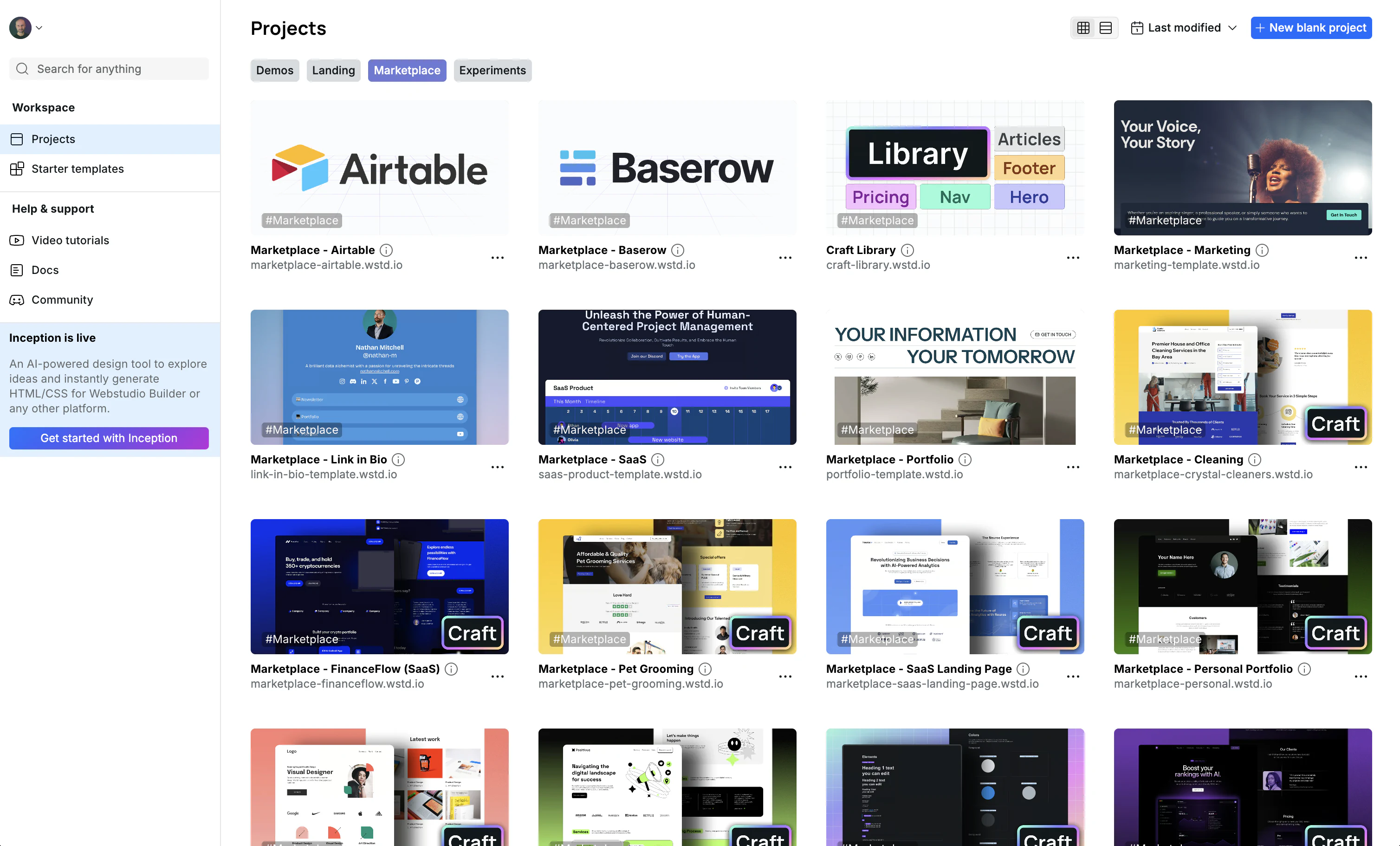Open more options for Marketplace - Cleaning
This screenshot has width=1400, height=846.
click(x=1361, y=468)
